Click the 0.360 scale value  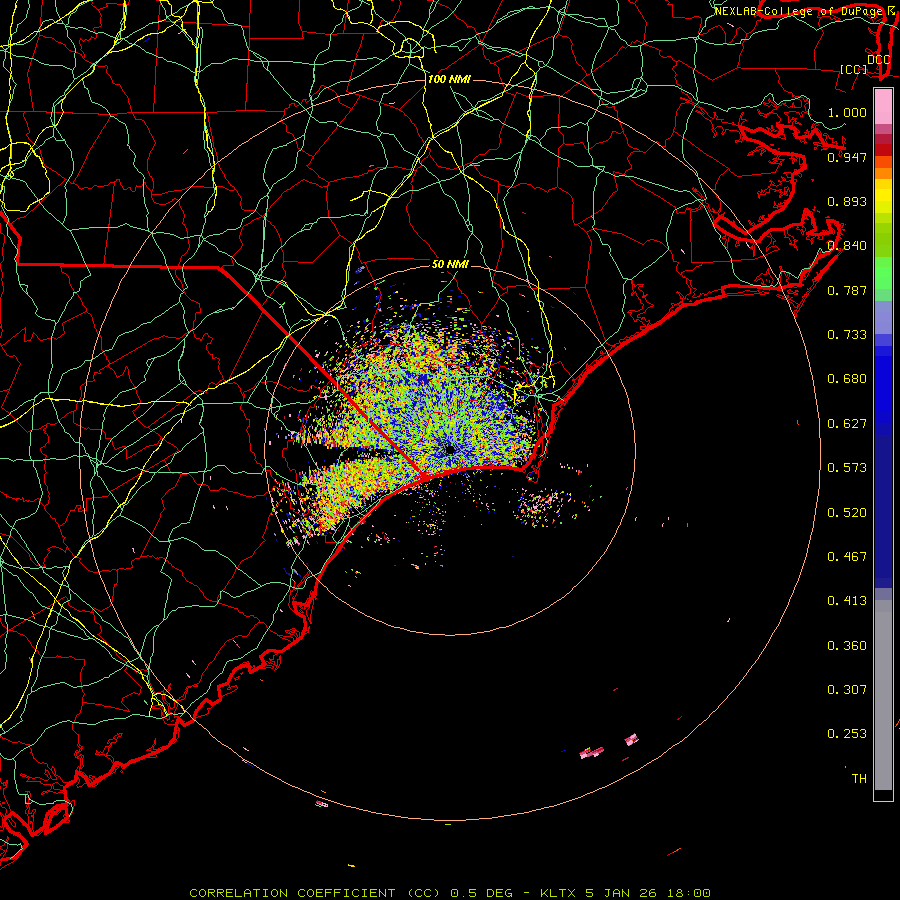[x=847, y=646]
